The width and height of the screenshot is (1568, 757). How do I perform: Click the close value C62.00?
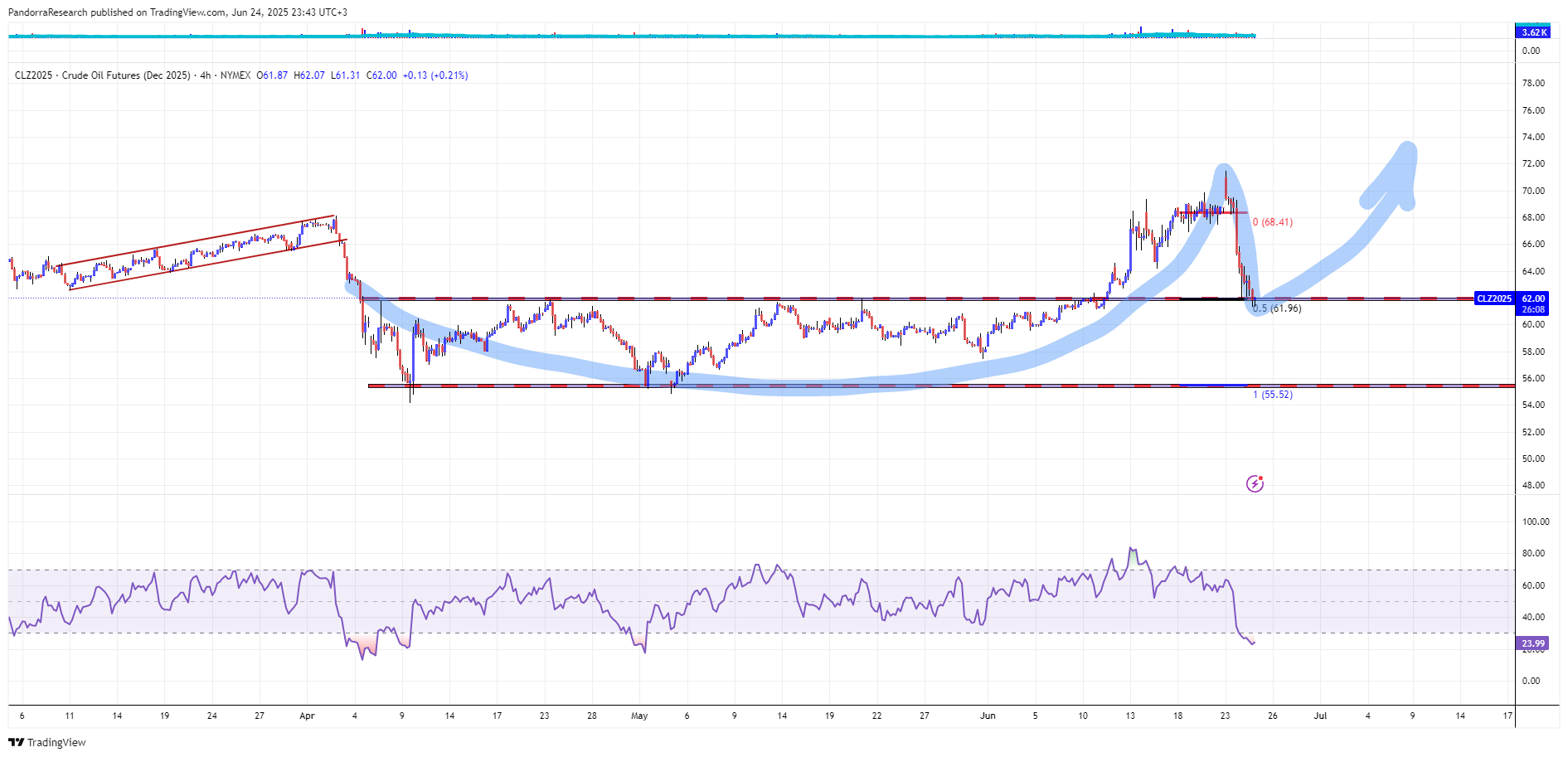381,75
